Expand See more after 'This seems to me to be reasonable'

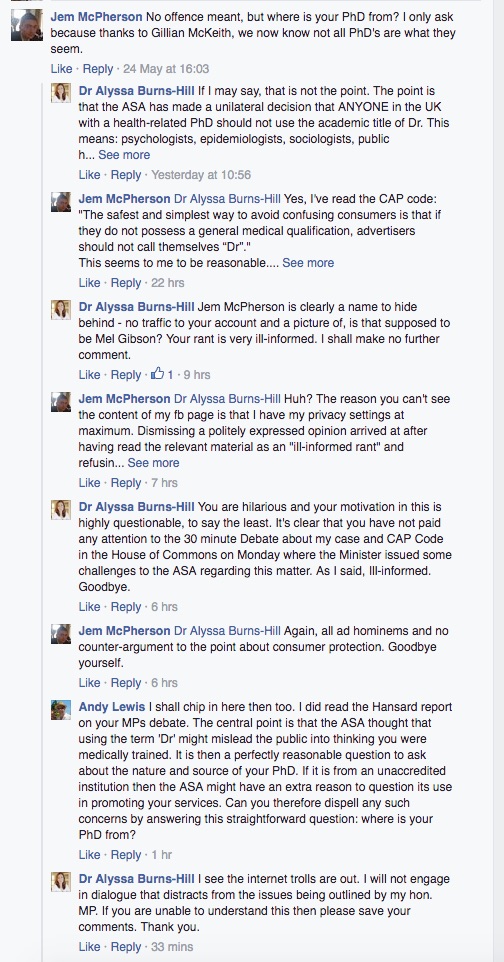(308, 263)
